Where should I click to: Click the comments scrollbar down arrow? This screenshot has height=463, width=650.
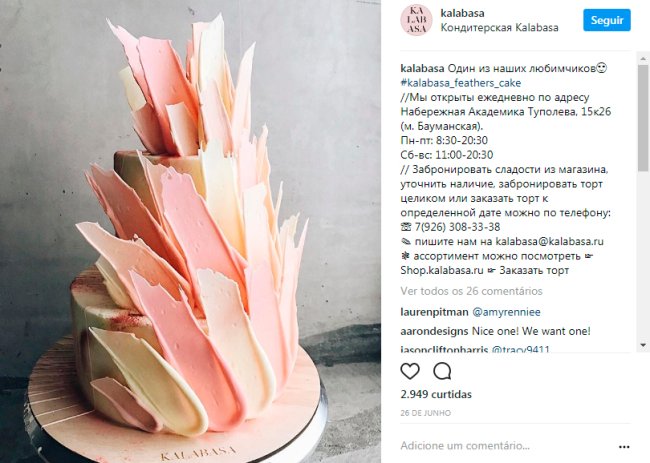pos(643,345)
